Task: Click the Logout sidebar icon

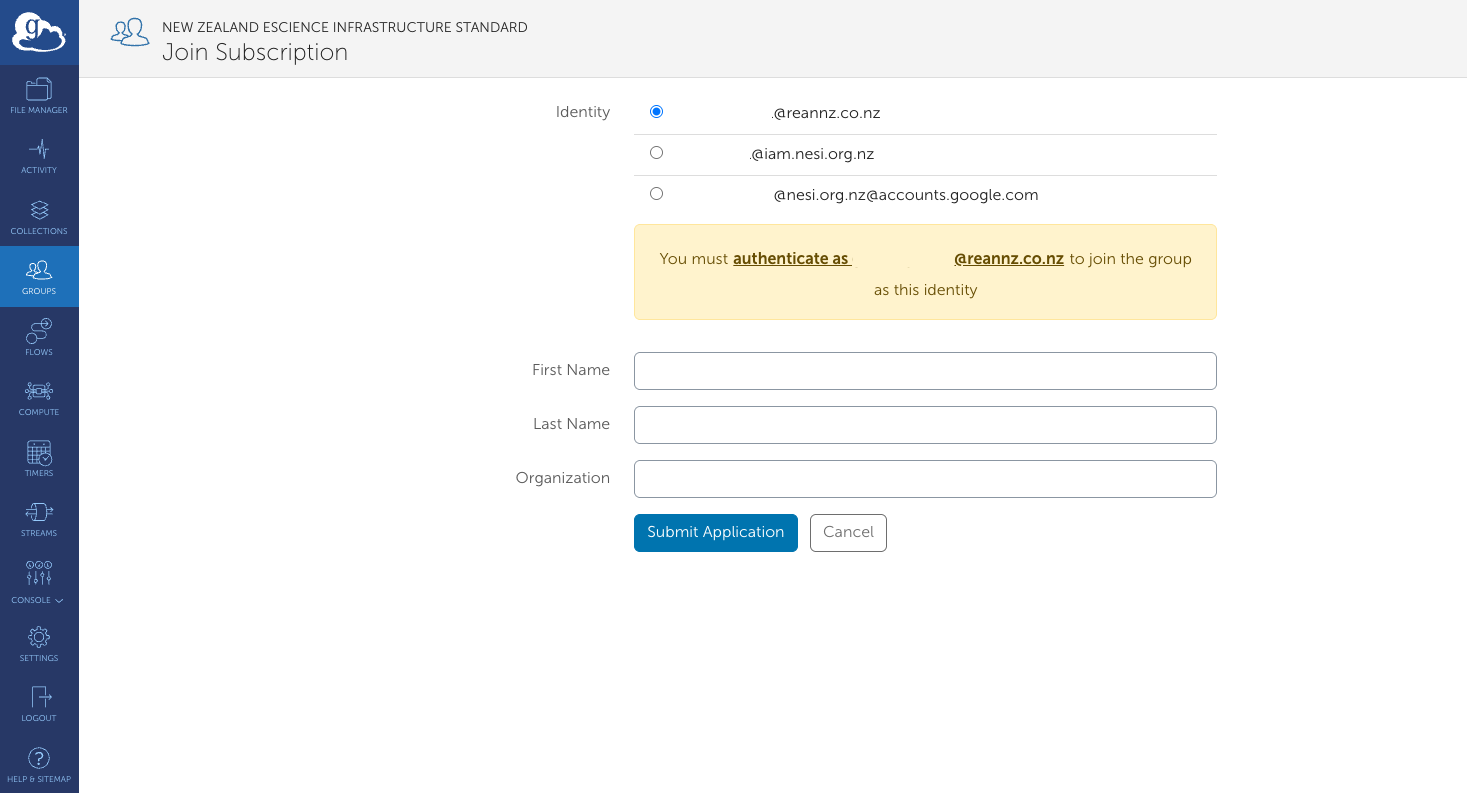Action: click(39, 704)
